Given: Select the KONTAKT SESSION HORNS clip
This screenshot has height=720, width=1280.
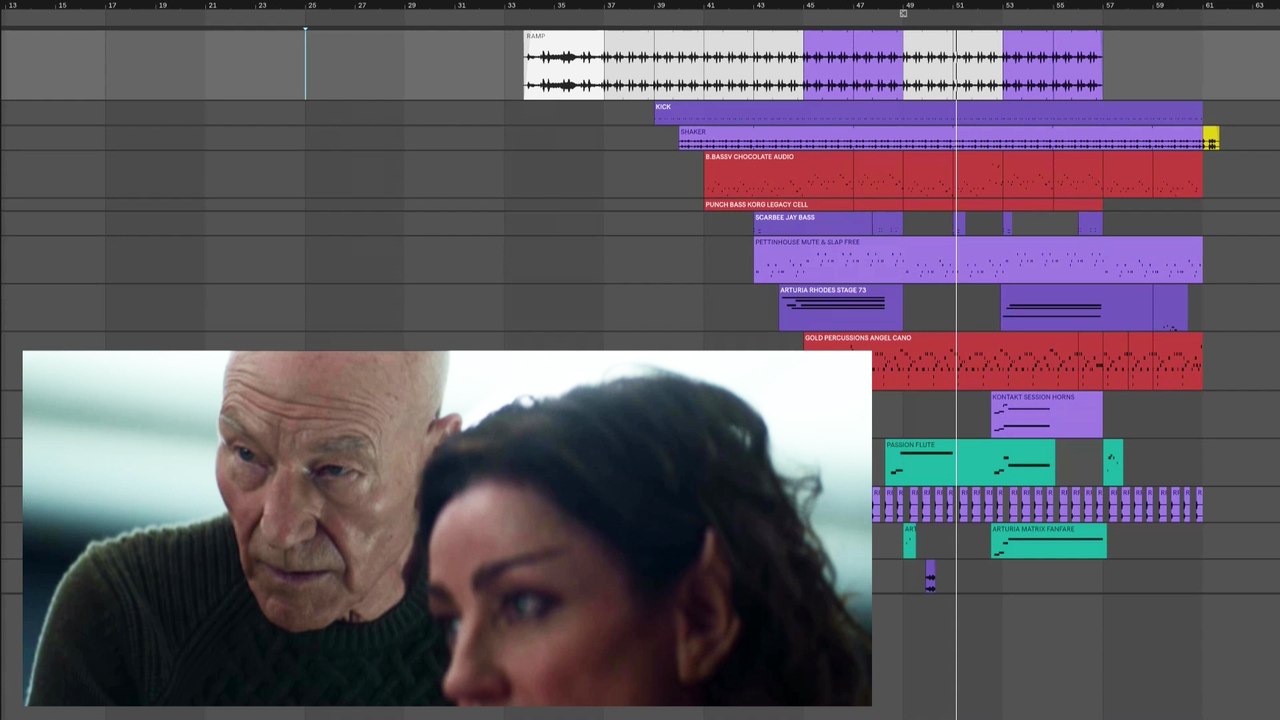Looking at the screenshot, I should pyautogui.click(x=1047, y=415).
